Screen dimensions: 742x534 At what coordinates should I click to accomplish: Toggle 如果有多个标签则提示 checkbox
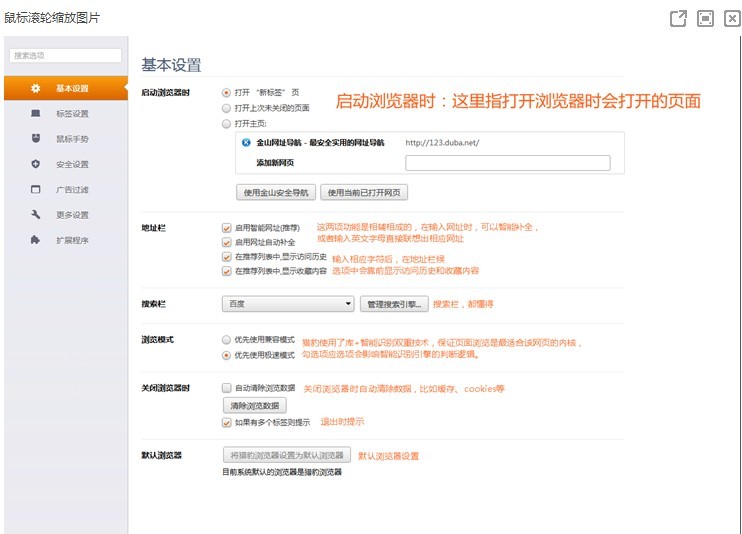[227, 422]
